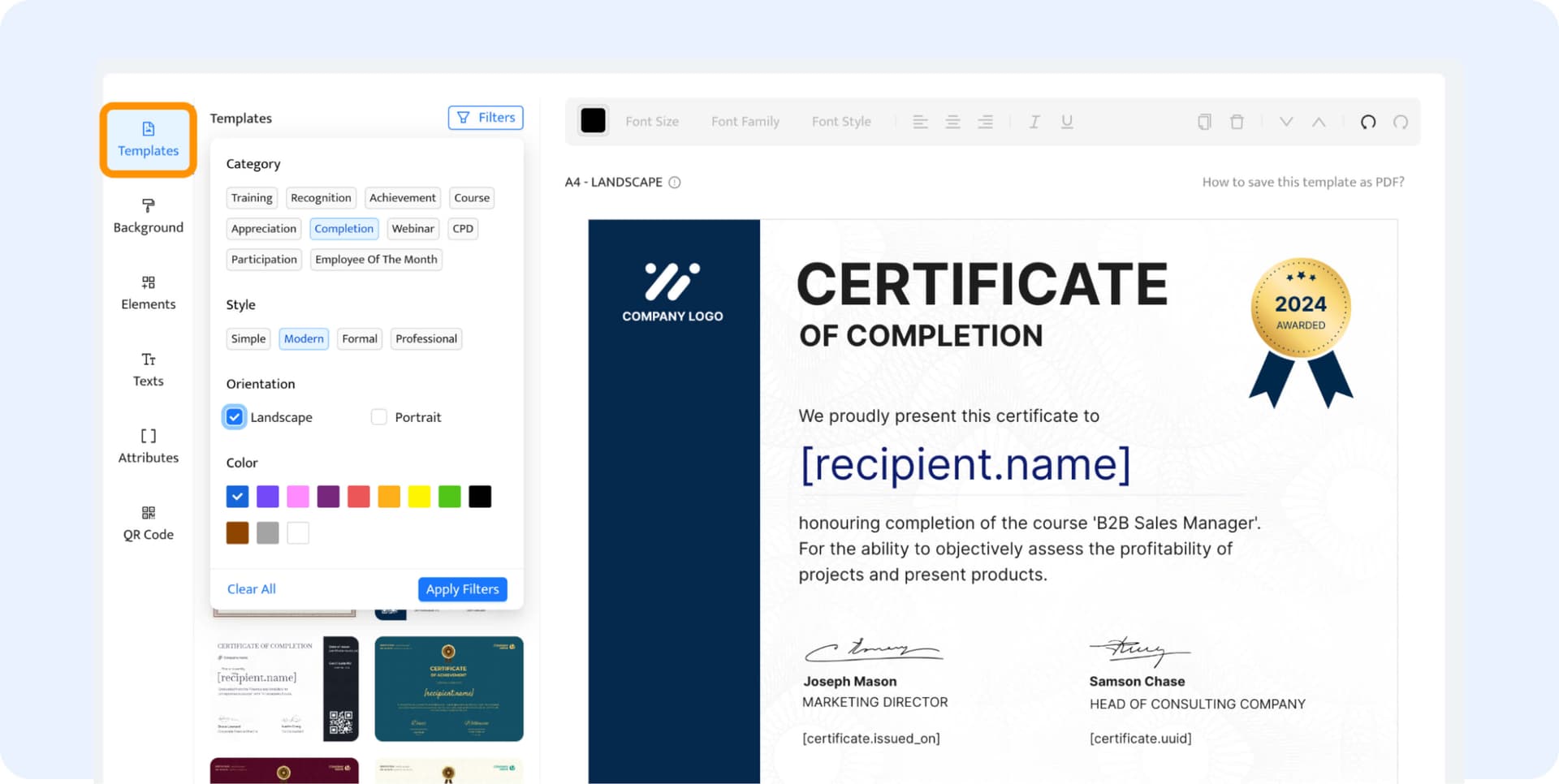
Task: Select the red color swatch
Action: [x=358, y=496]
